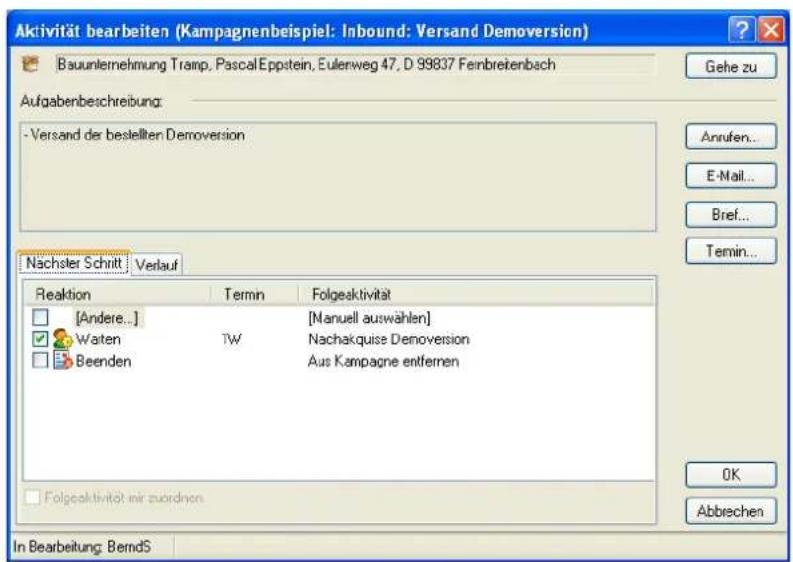The image size is (793, 562).
Task: Click the In Bearbeitung: BerndS status text
Action: click(82, 546)
